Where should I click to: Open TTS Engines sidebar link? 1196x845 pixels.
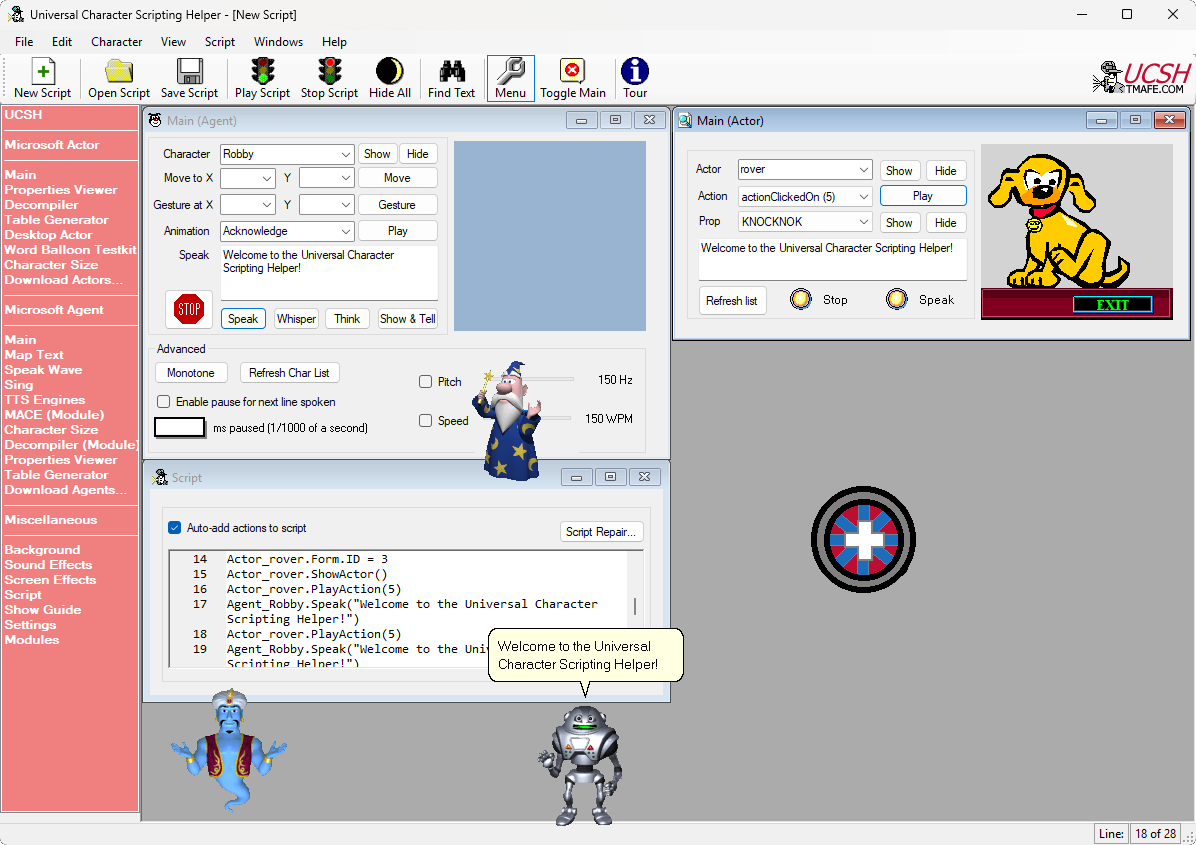click(44, 400)
